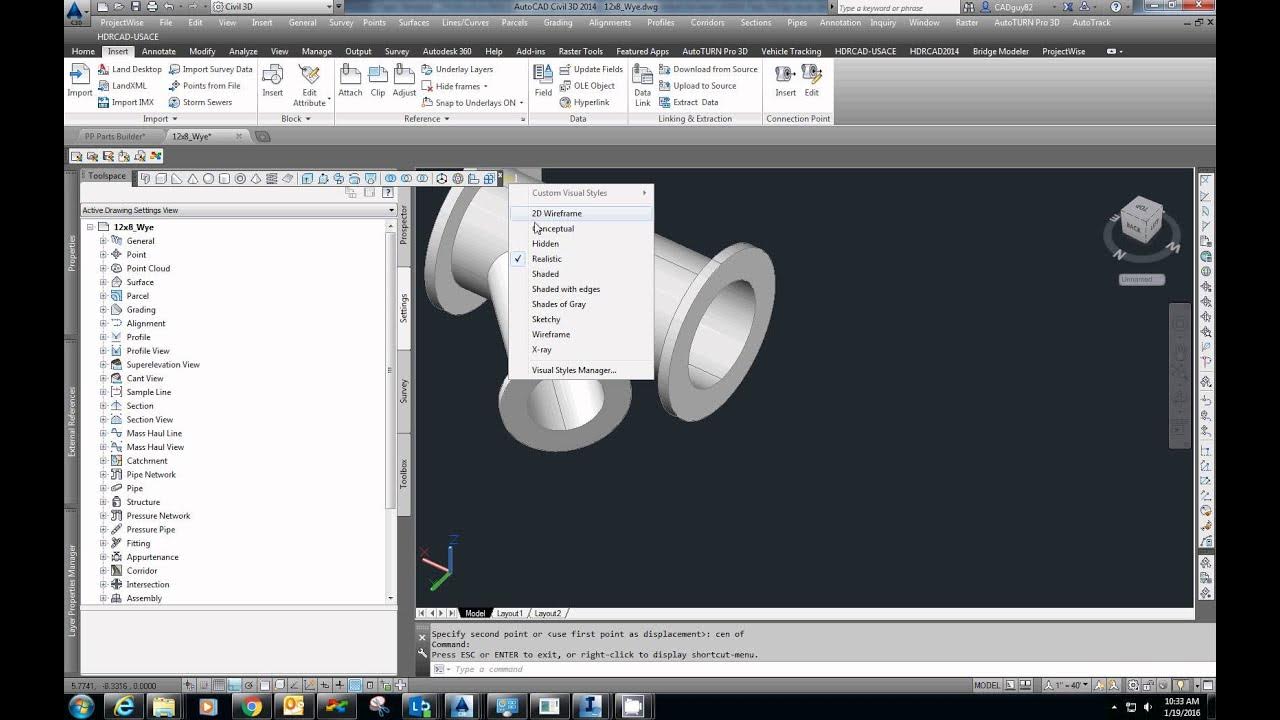1280x720 pixels.
Task: Click the Import ribbon icon
Action: tap(80, 81)
